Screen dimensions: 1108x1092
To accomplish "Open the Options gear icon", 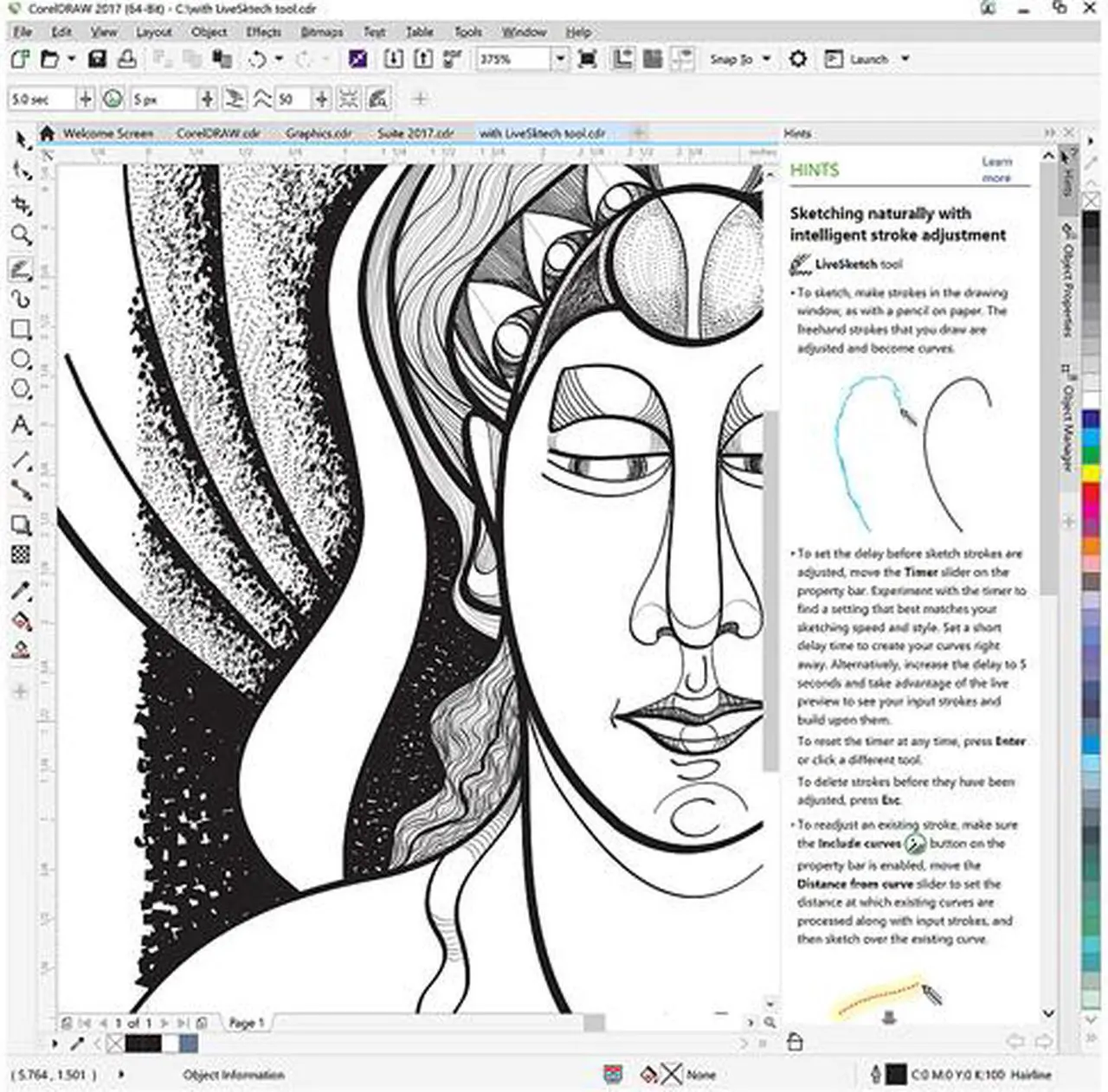I will (798, 59).
